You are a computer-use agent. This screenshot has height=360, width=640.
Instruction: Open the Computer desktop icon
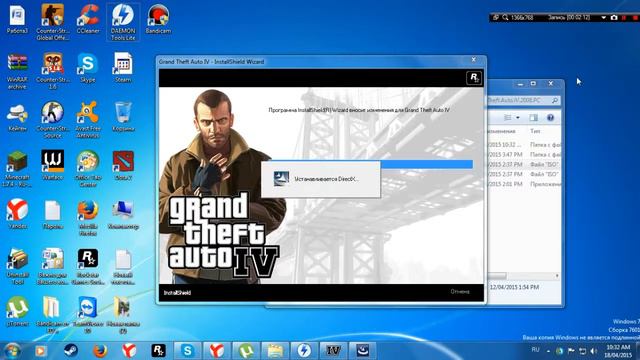[x=123, y=214]
